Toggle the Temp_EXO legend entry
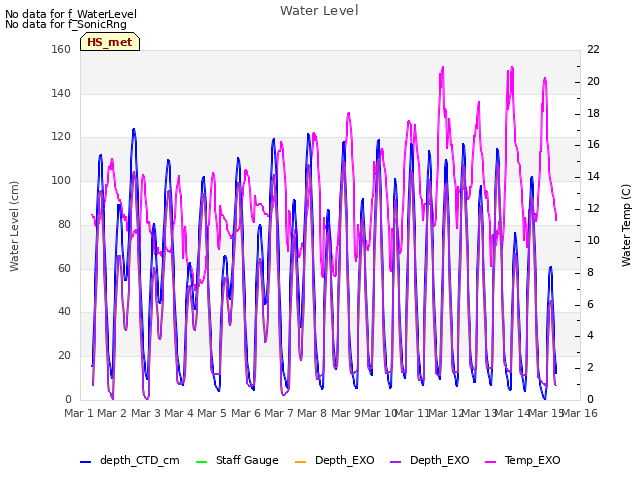 coord(522,461)
